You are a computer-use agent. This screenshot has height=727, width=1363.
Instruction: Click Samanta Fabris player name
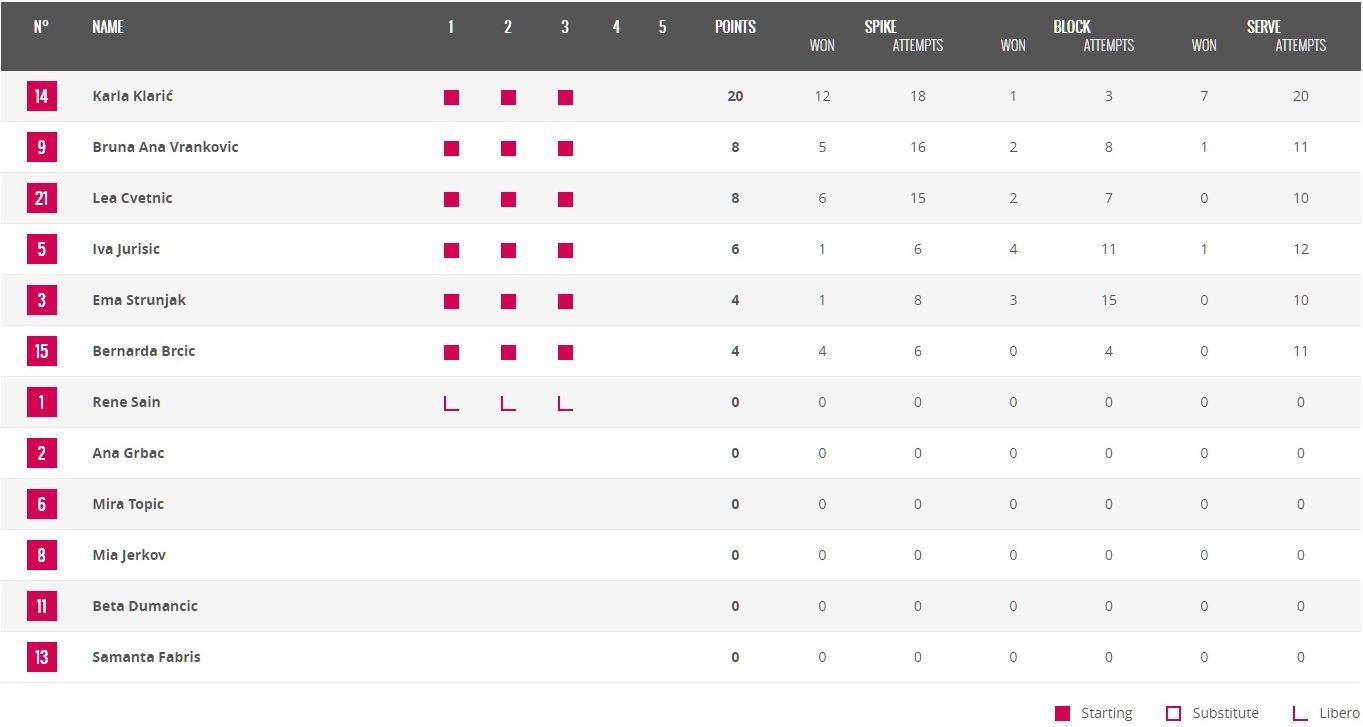[x=146, y=657]
